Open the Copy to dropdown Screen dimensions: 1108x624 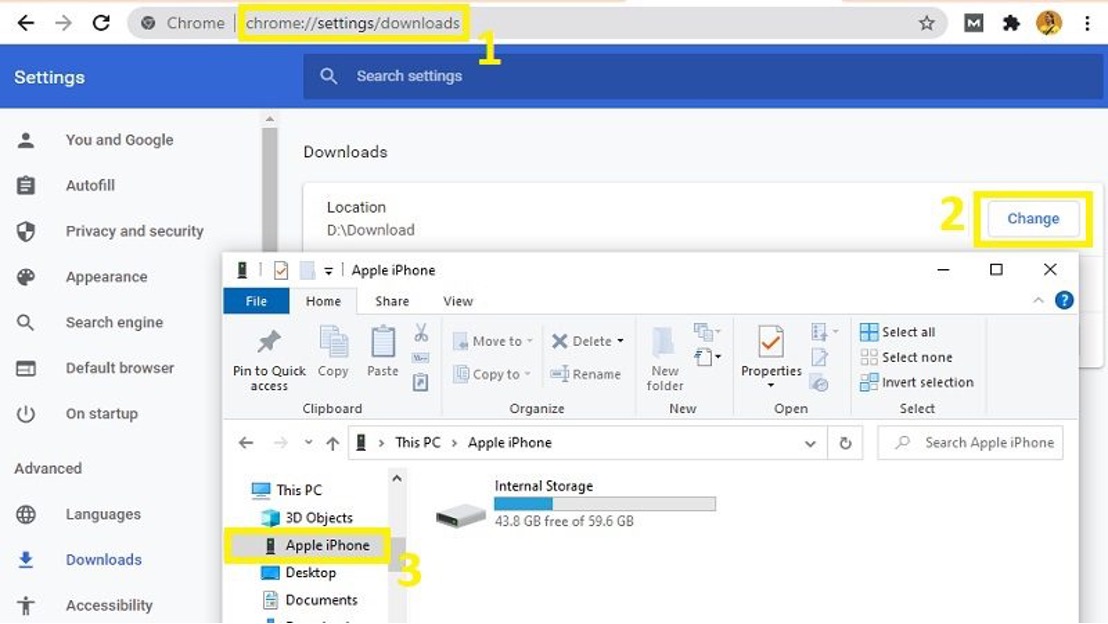click(492, 375)
